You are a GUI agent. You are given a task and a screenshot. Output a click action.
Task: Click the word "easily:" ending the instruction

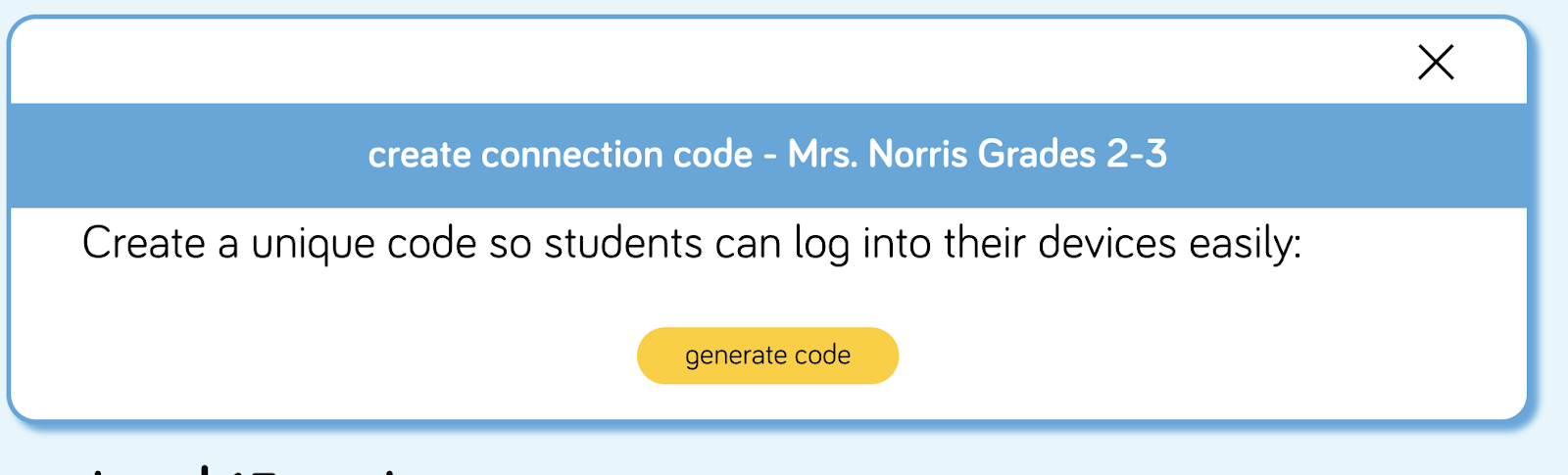(1246, 244)
